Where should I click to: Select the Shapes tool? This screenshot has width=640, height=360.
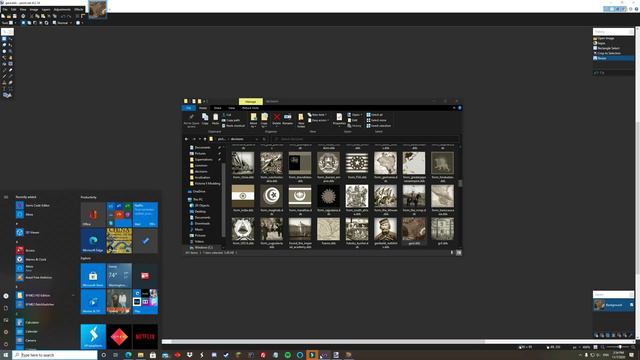pos(7,95)
